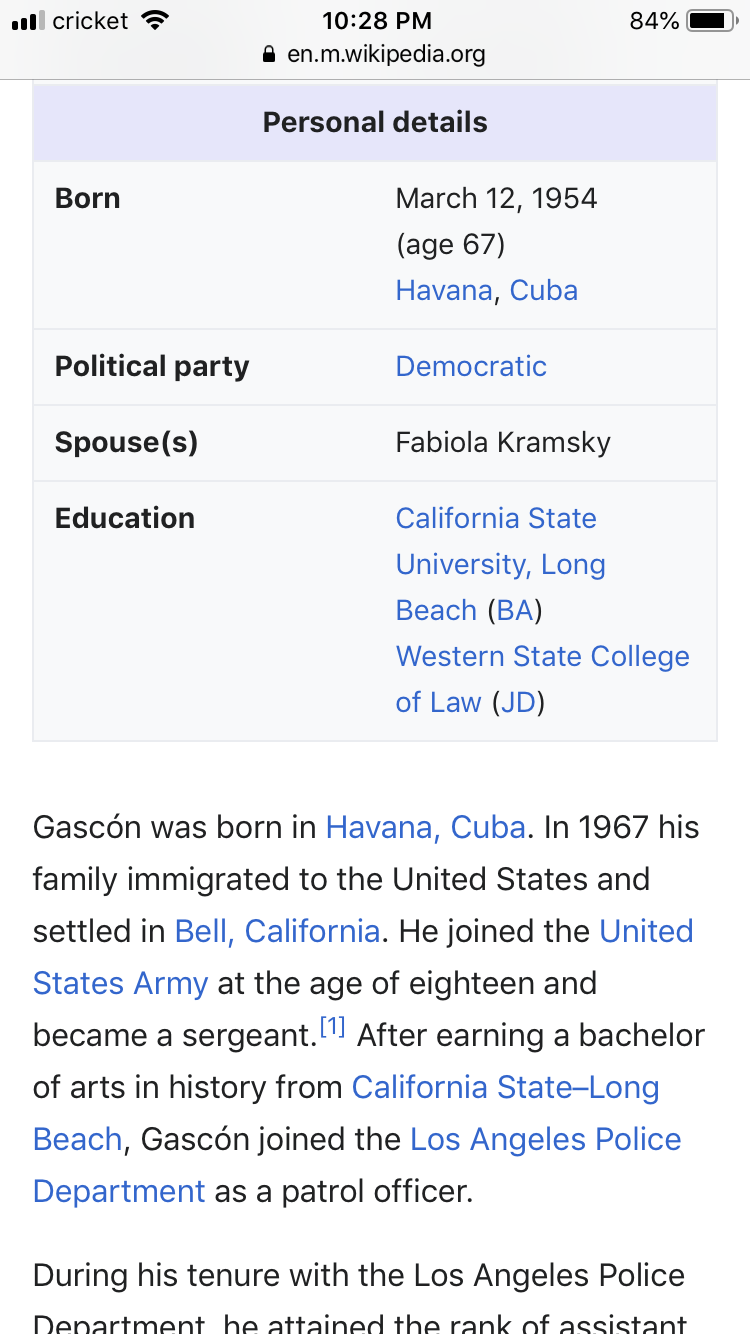Follow the Havana, Cuba link in the paragraph
Screen dimensions: 750x1334
pyautogui.click(x=425, y=827)
